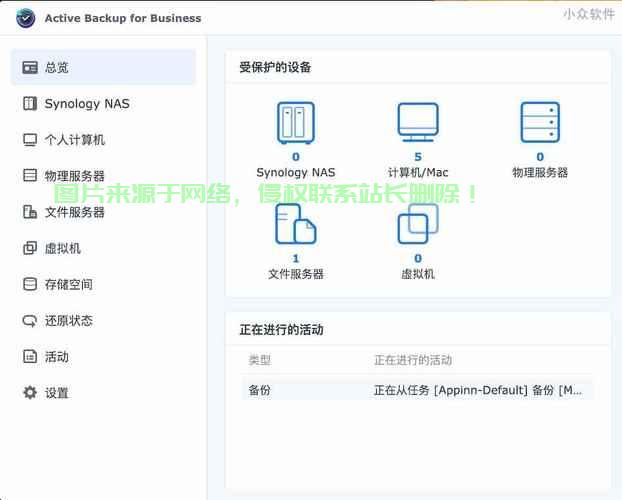Click the 存储空间 storage sidebar icon
Screen dimensions: 622x500
(30, 284)
